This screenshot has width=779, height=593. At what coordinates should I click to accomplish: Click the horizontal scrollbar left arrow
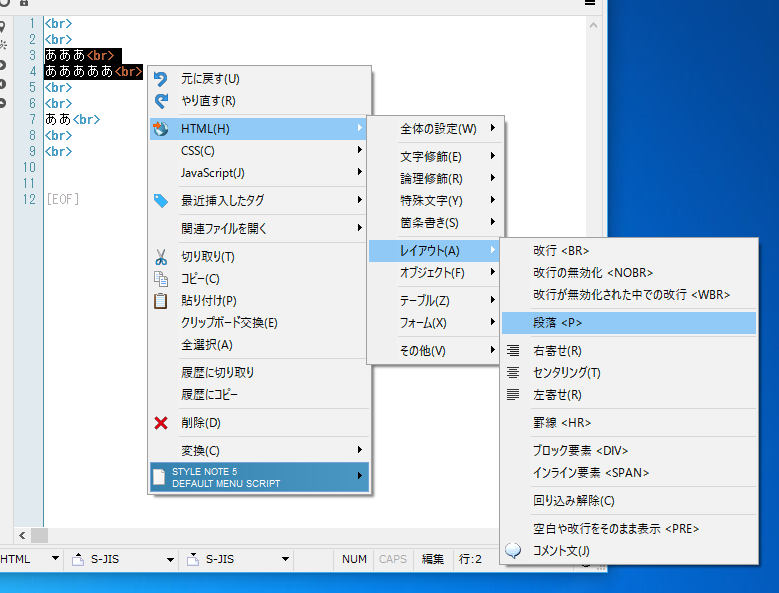tap(22, 535)
